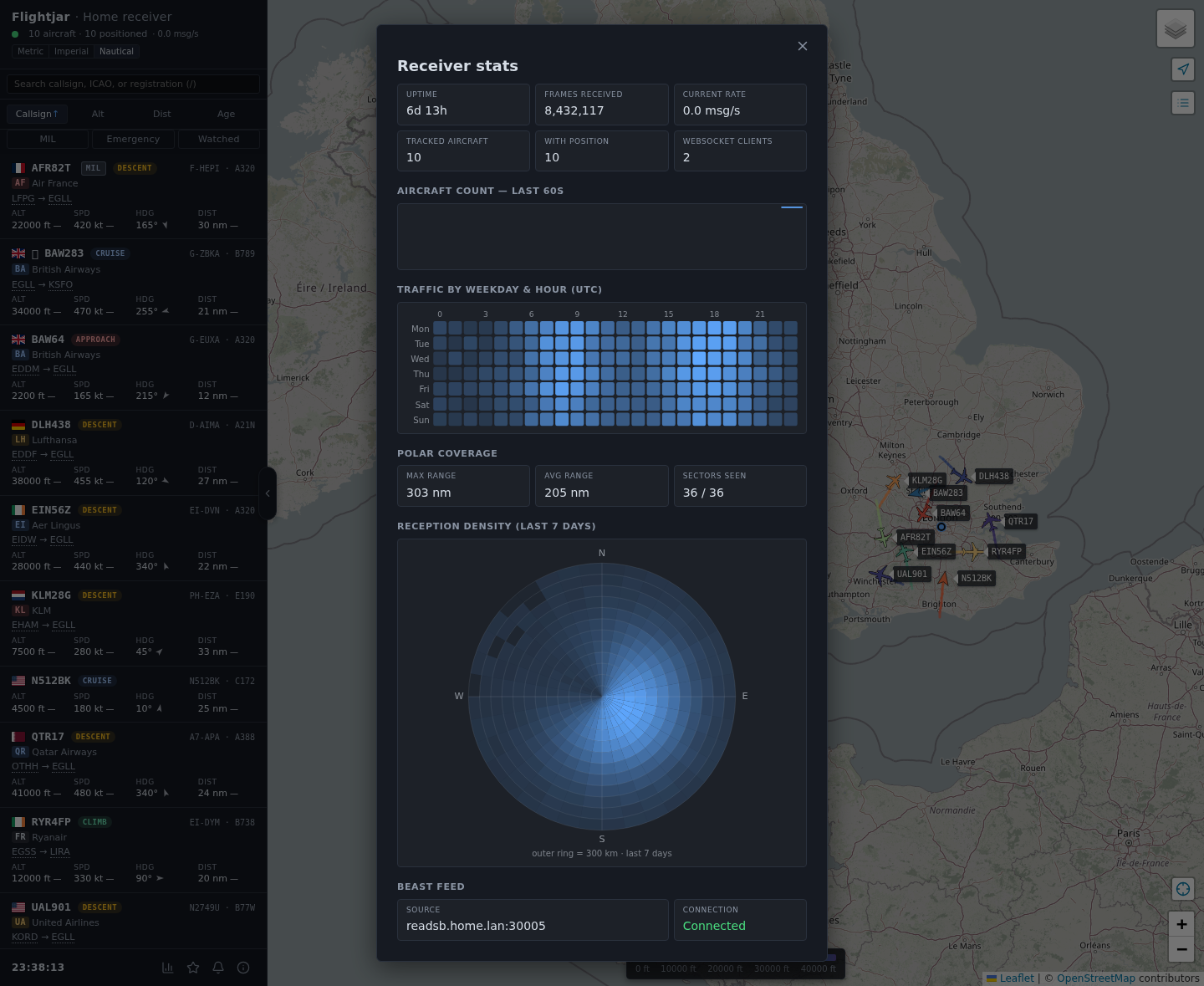Sort aircraft list by Dist
Image resolution: width=1204 pixels, height=986 pixels.
coord(162,114)
